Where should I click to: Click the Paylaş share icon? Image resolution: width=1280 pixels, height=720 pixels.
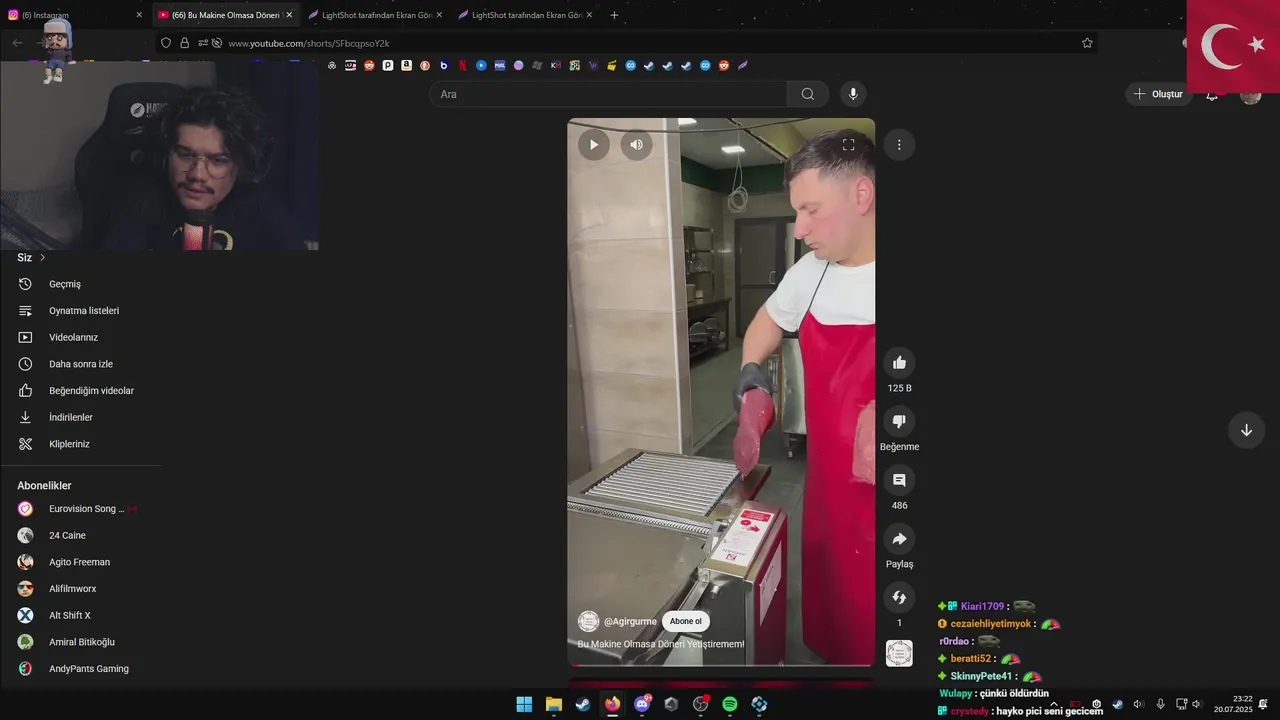tap(899, 539)
